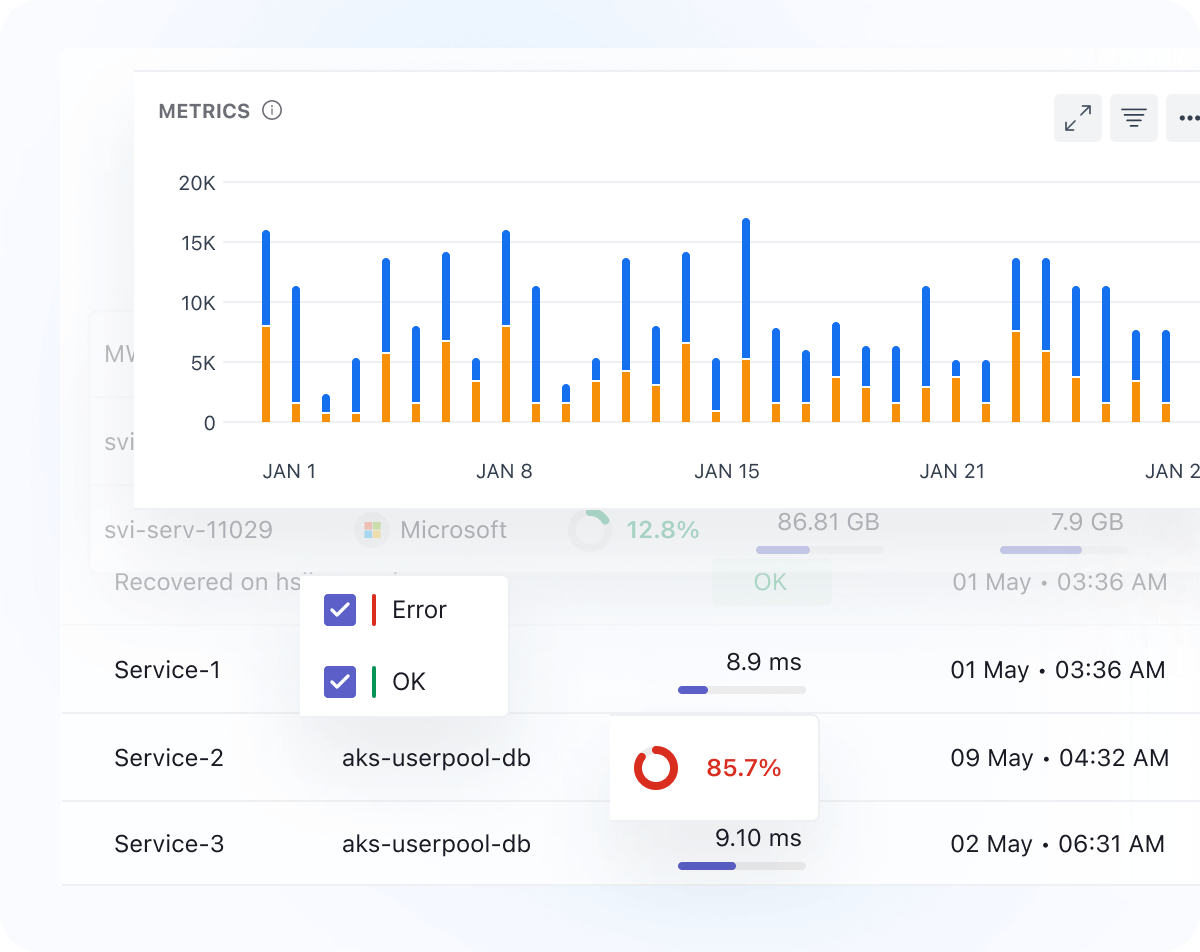Screen dimensions: 1200x952
Task: Click the JAN 15 axis label
Action: pyautogui.click(x=727, y=471)
